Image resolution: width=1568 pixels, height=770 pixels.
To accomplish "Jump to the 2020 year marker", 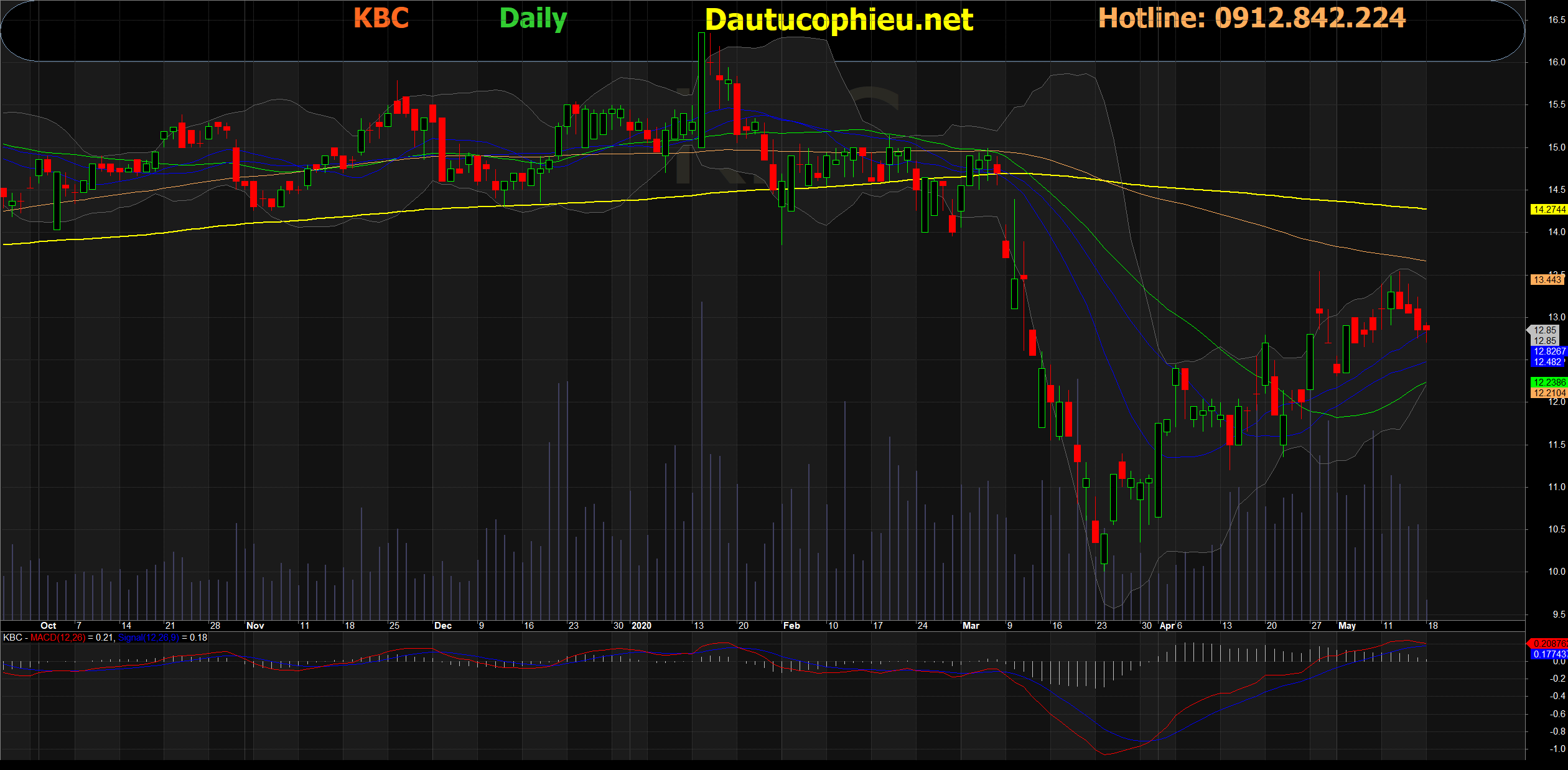I will pyautogui.click(x=641, y=626).
